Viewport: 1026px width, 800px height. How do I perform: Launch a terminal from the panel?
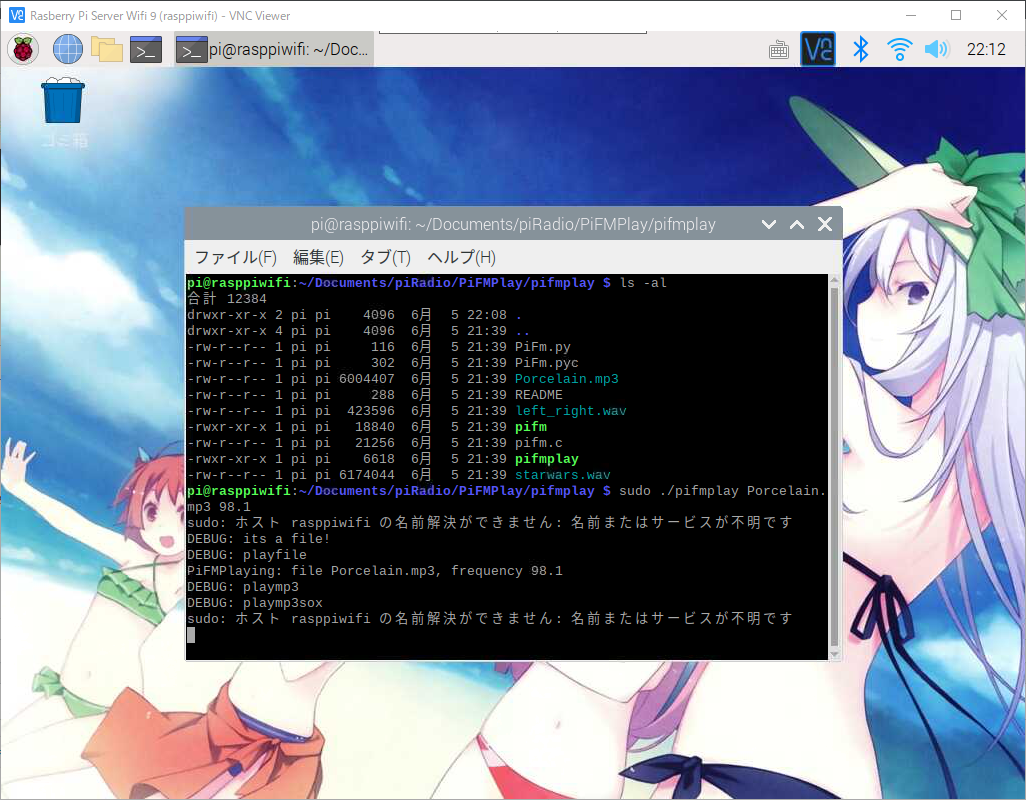pos(146,50)
